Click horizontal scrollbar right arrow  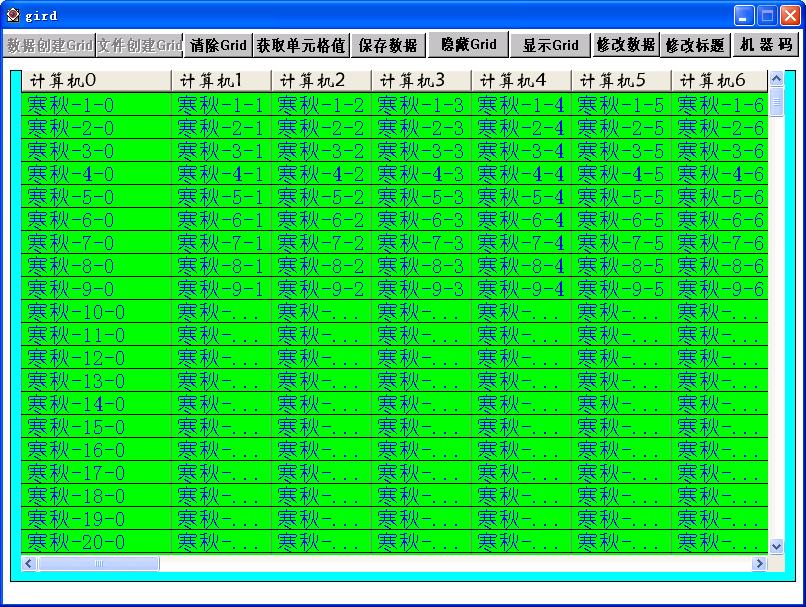coord(759,563)
